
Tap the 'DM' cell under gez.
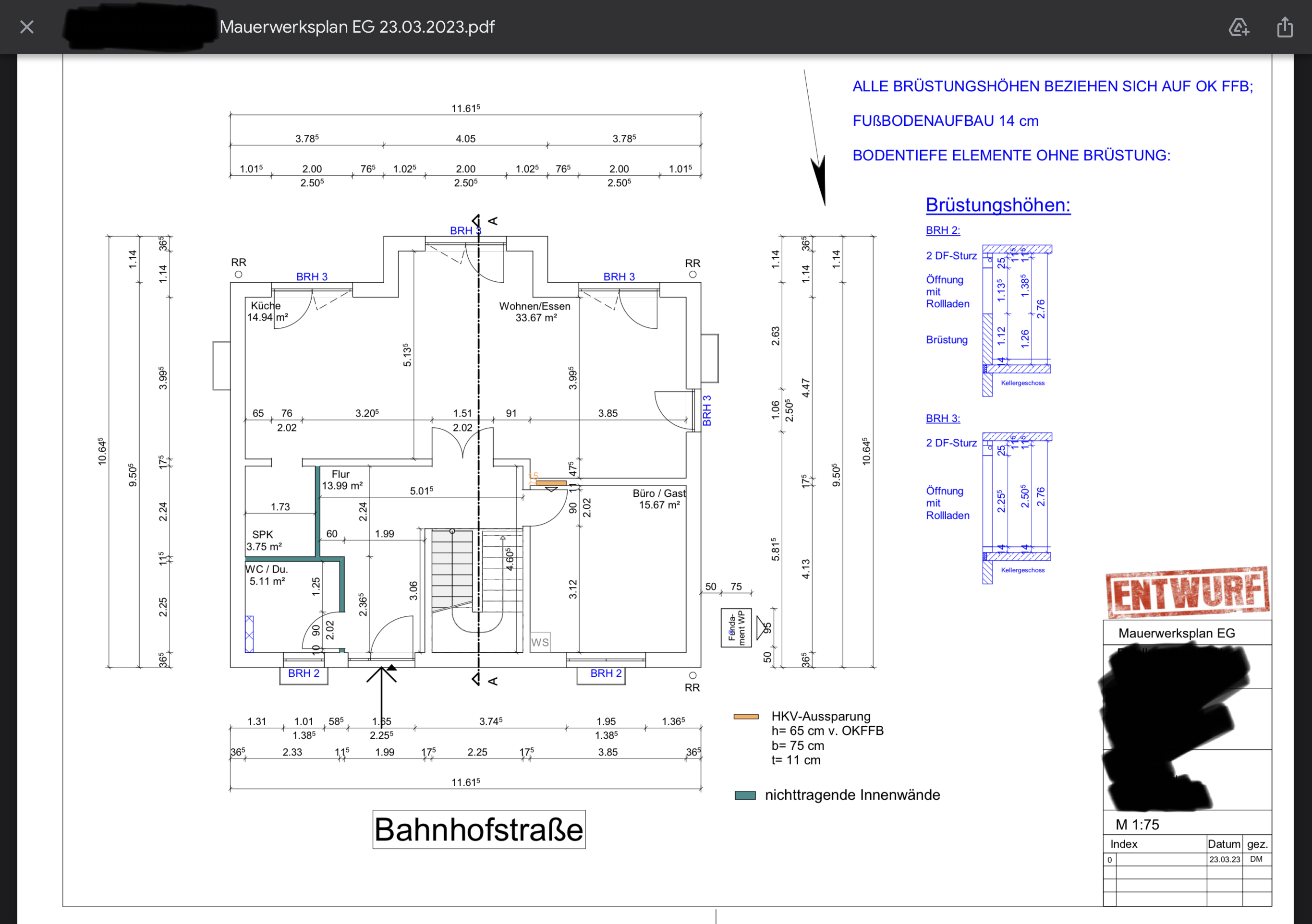[1256, 859]
